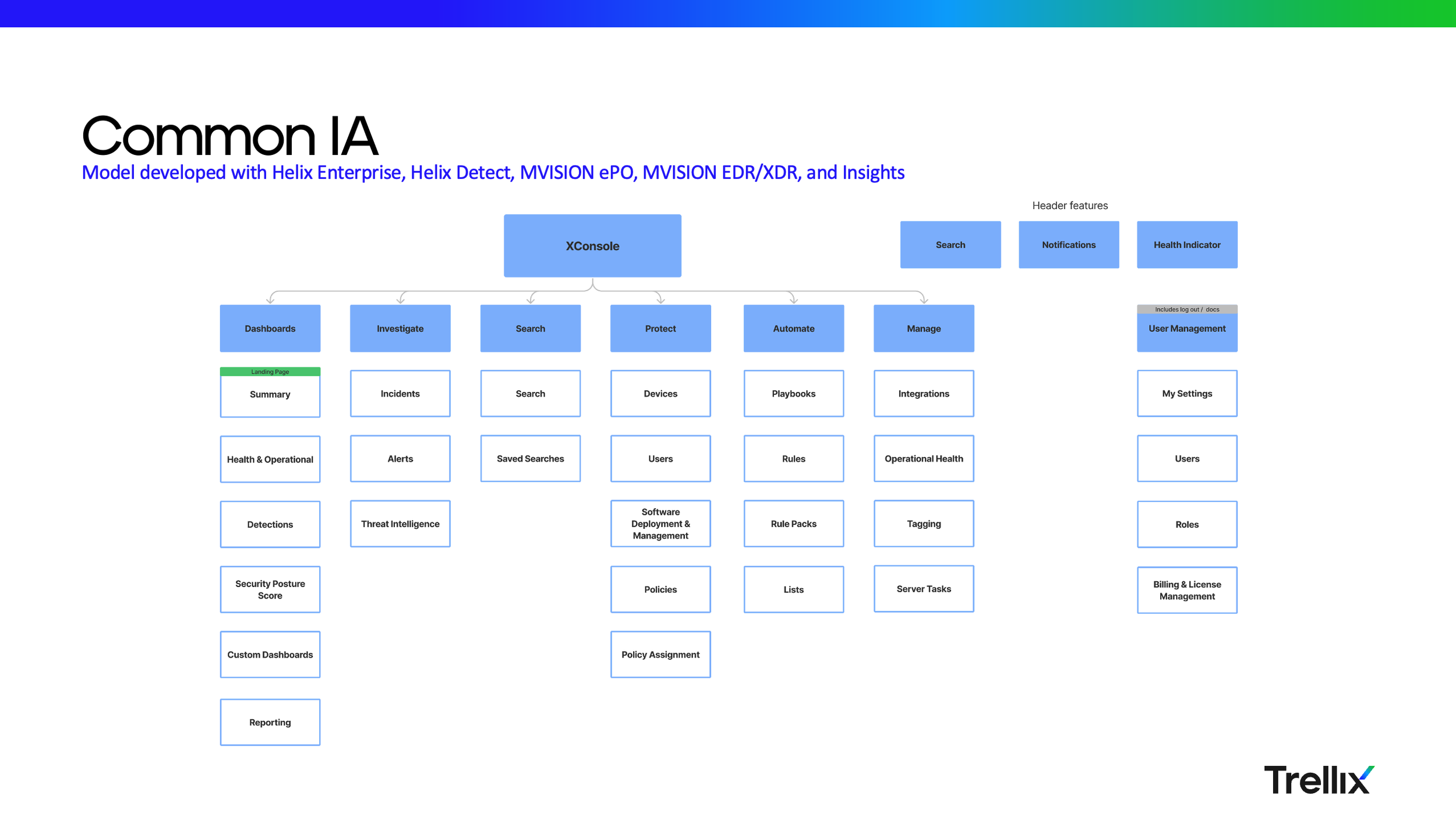Click the Health Indicator header box
This screenshot has height=820, width=1456.
pos(1186,245)
